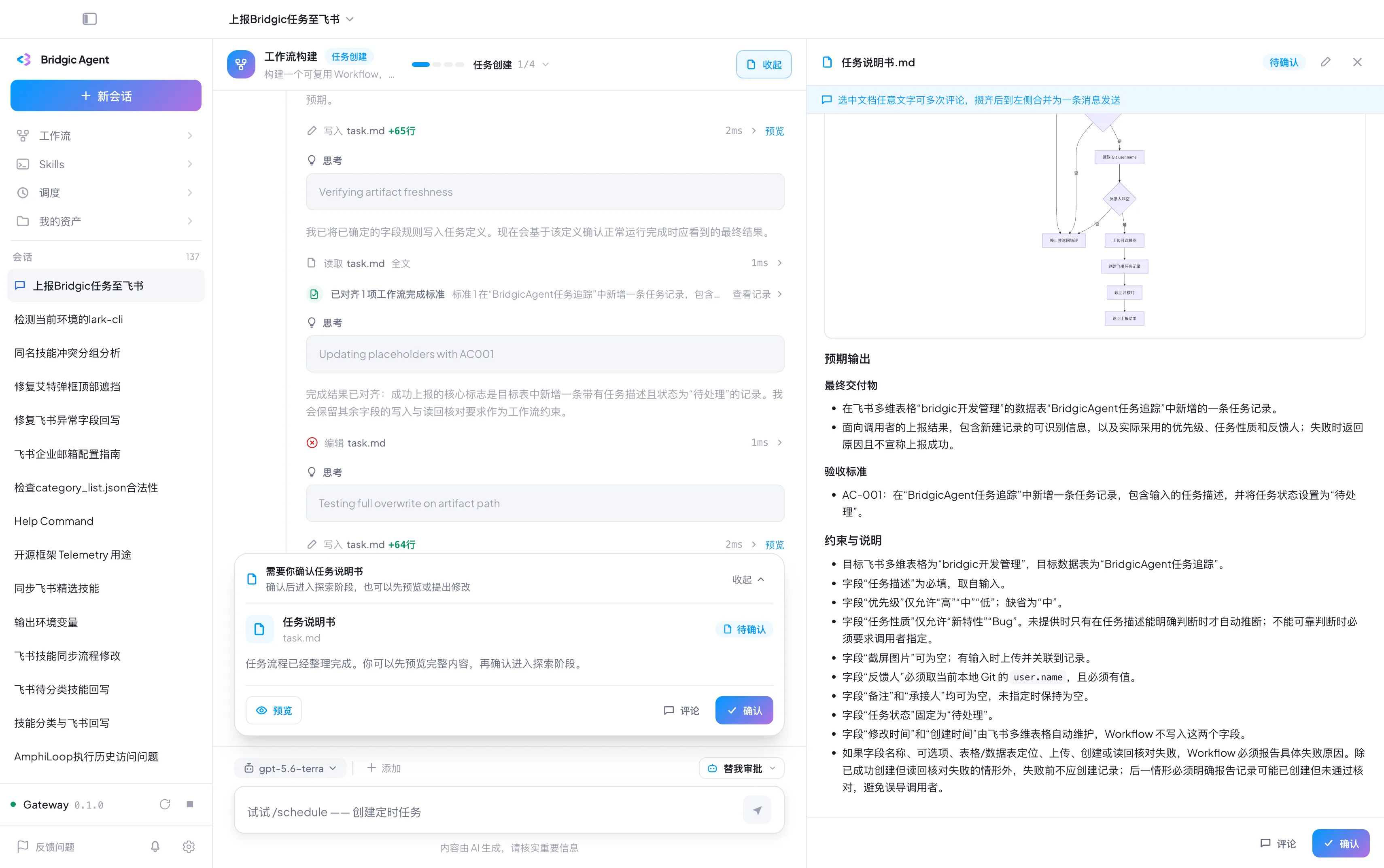The height and width of the screenshot is (868, 1384).
Task: Click the task progress step indicator
Action: point(437,64)
